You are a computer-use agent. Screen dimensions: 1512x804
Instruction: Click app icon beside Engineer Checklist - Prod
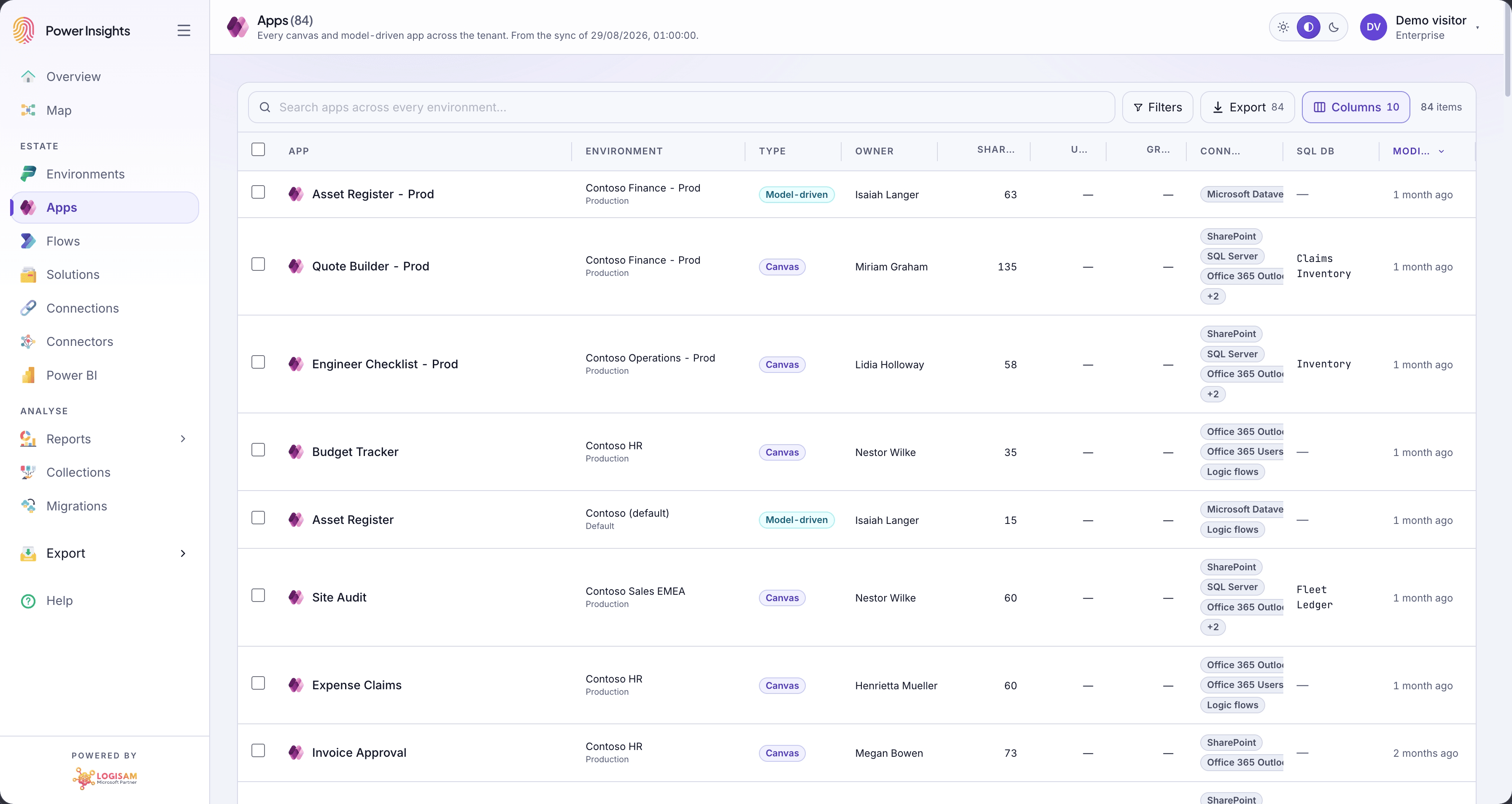296,364
